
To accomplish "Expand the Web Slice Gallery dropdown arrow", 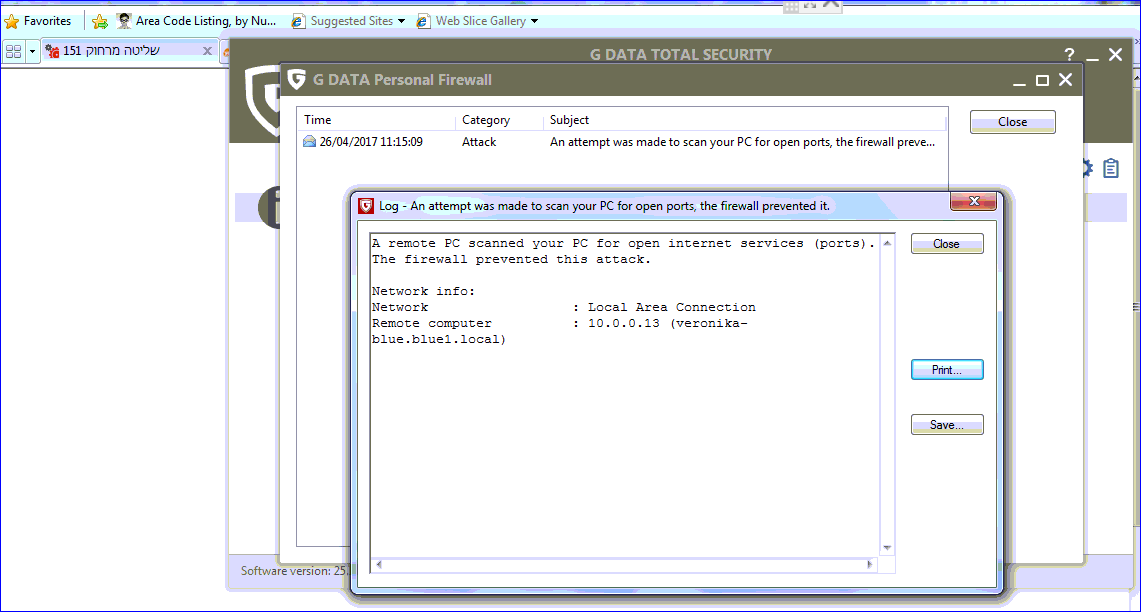I will [534, 21].
